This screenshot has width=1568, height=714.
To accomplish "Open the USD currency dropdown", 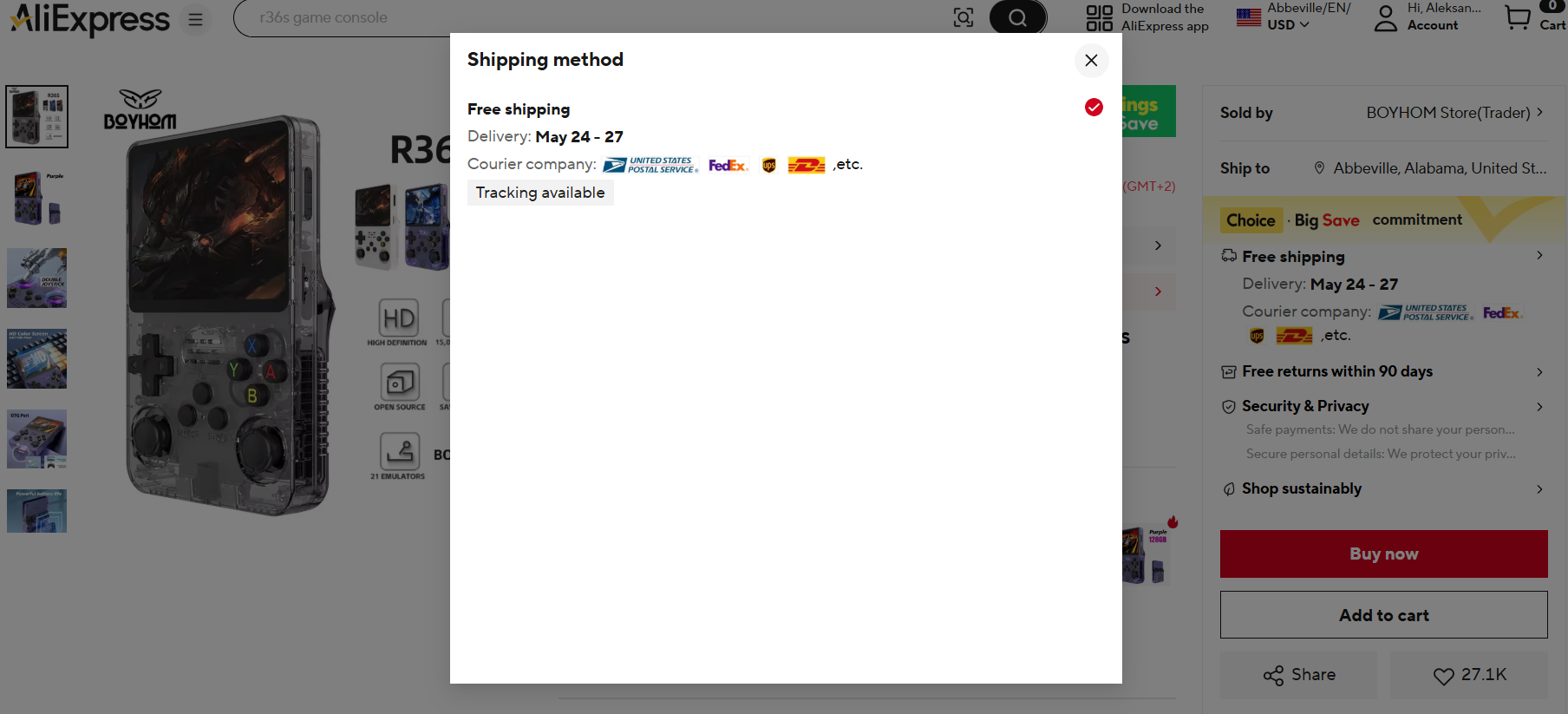I will [1288, 25].
